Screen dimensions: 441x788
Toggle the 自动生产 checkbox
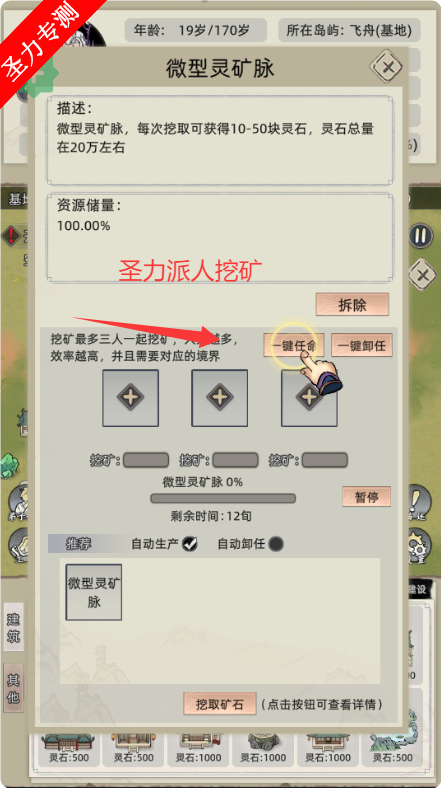(x=189, y=543)
